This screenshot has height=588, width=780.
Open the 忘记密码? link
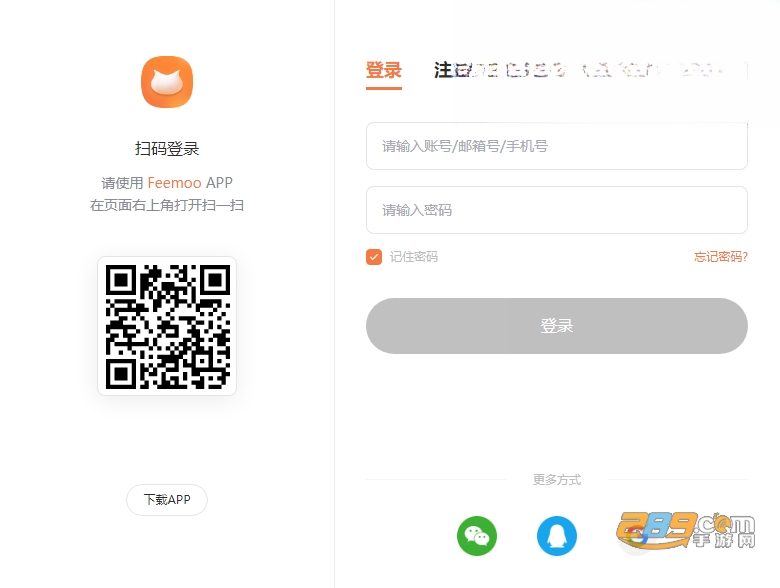pyautogui.click(x=721, y=257)
